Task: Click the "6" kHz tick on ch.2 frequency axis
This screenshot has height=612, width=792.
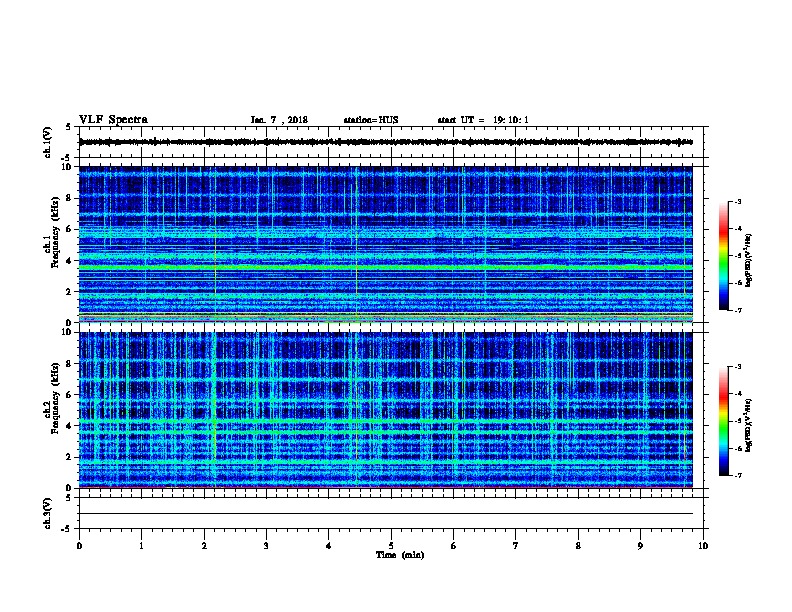Action: [x=69, y=394]
